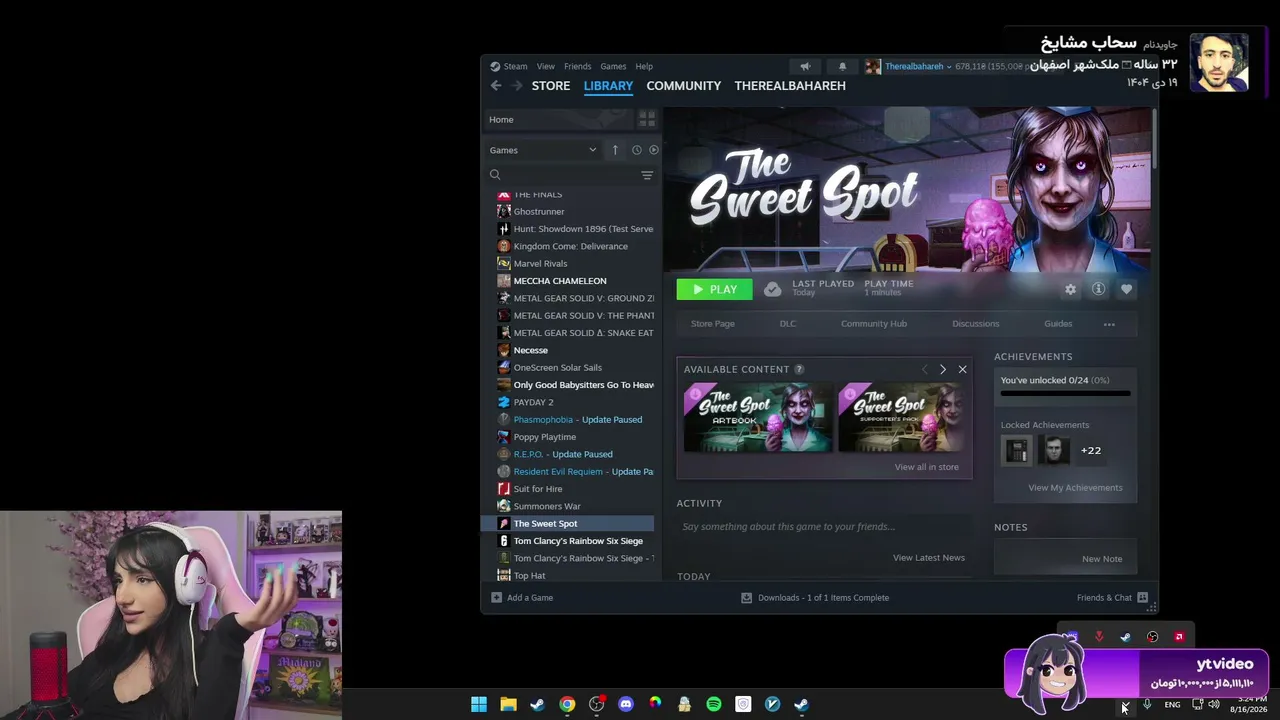Open the Games menu
This screenshot has width=1280, height=720.
pos(613,67)
